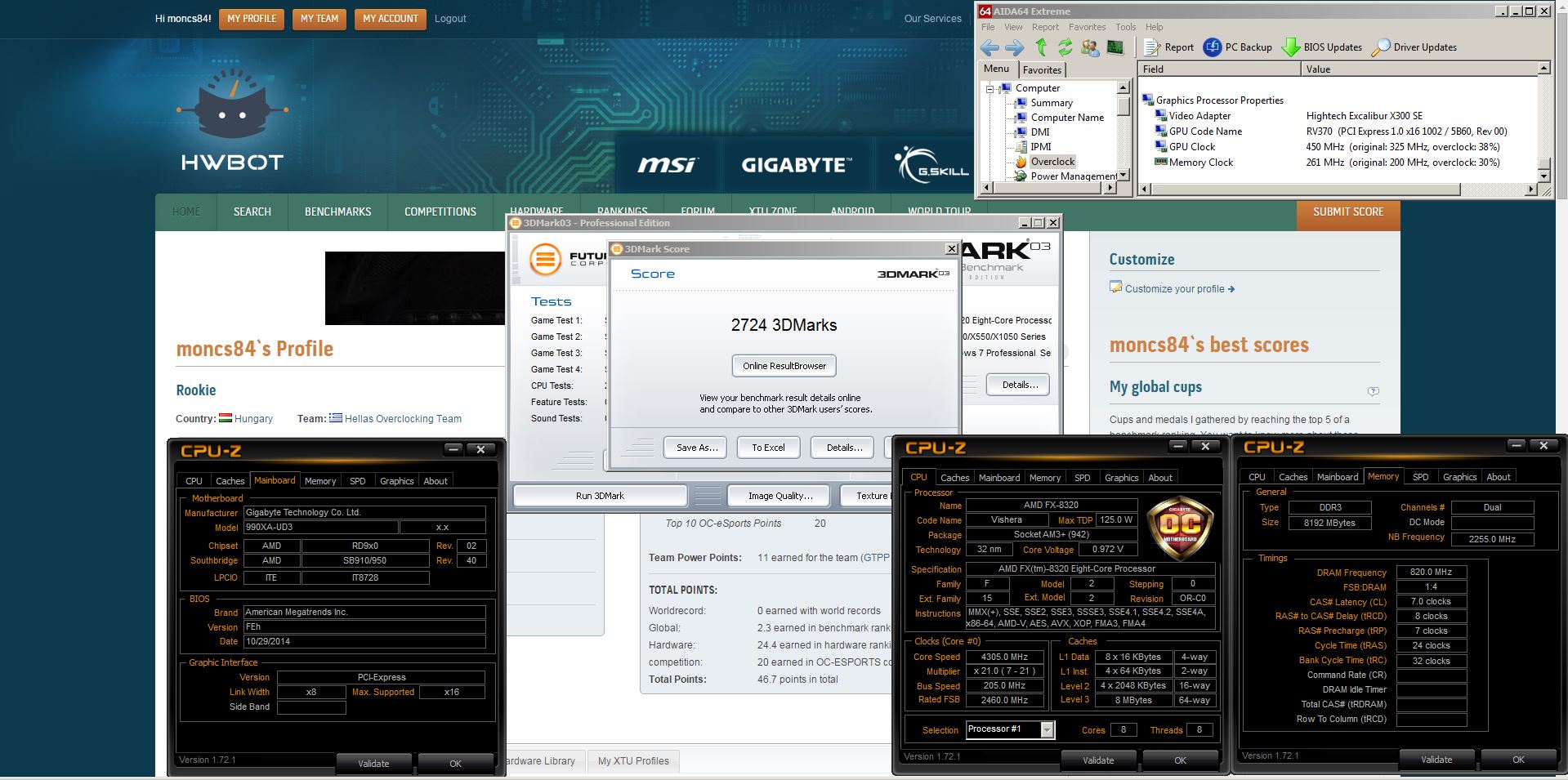Go forward with AIDA64 right arrow icon
This screenshot has width=1568, height=780.
(x=1013, y=47)
